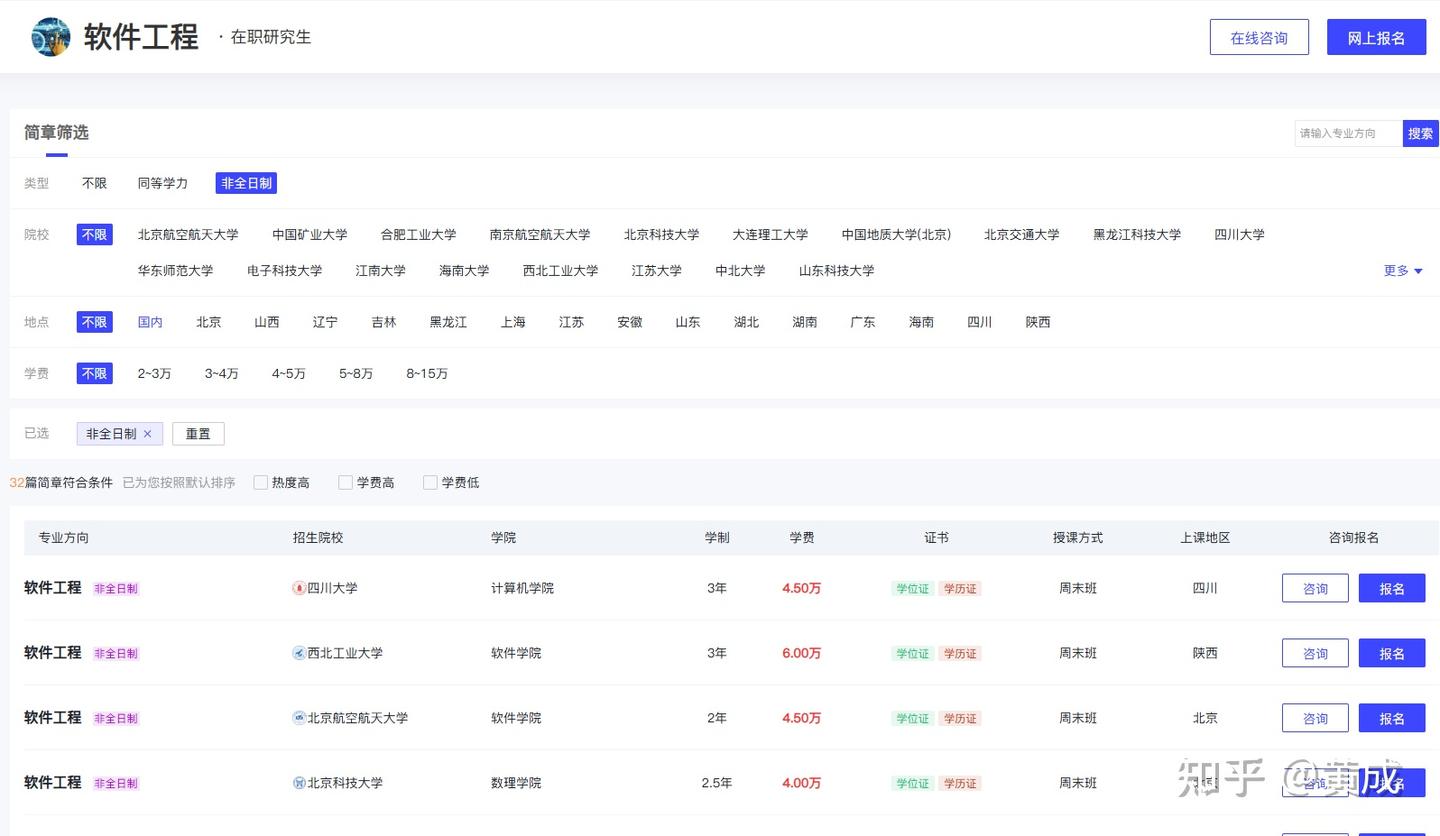Image resolution: width=1440 pixels, height=836 pixels.
Task: Select 不限 in the 类型 filter
Action: (x=94, y=184)
